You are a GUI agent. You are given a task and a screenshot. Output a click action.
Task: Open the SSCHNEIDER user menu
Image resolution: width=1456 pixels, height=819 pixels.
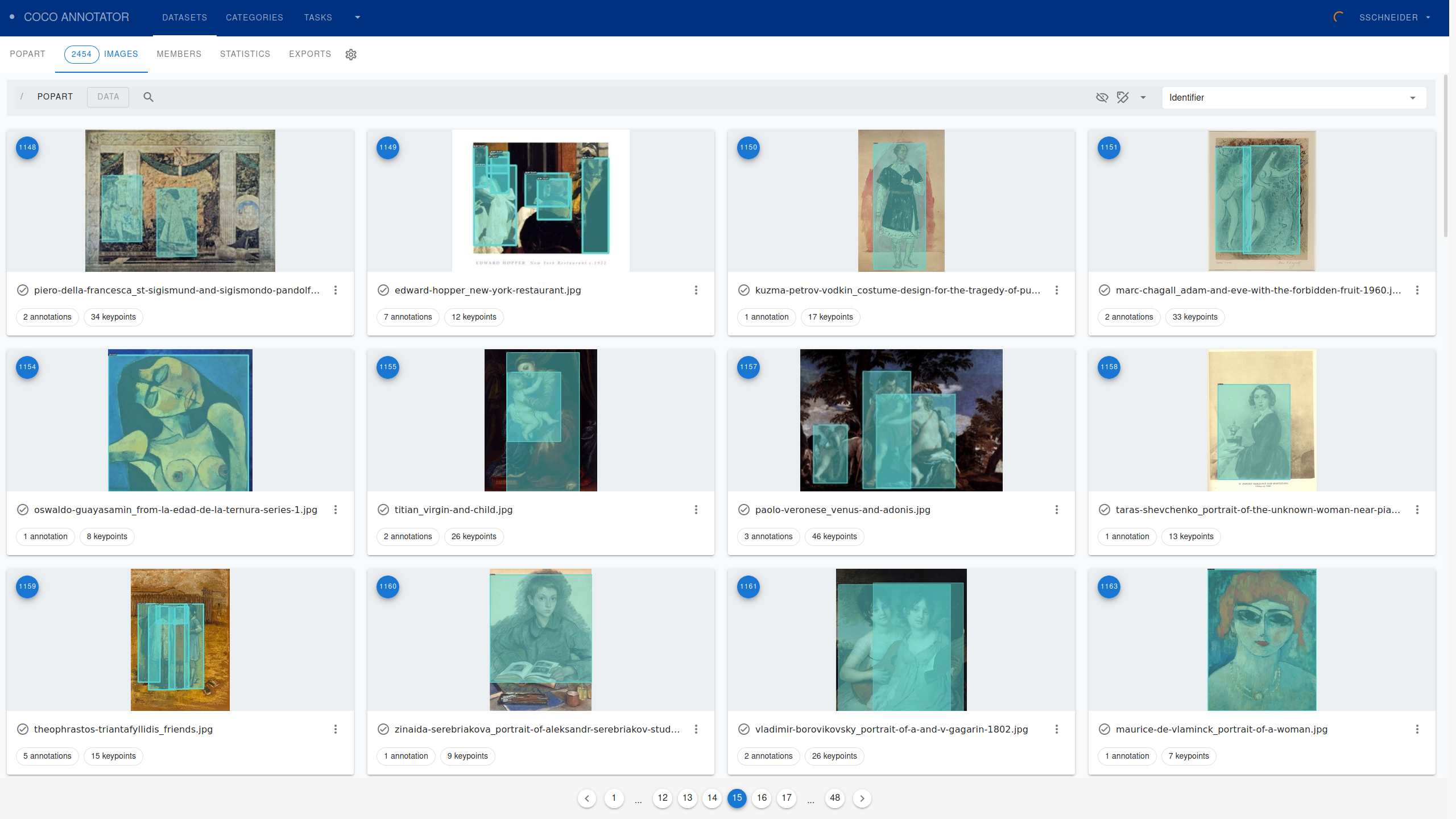pos(1395,18)
